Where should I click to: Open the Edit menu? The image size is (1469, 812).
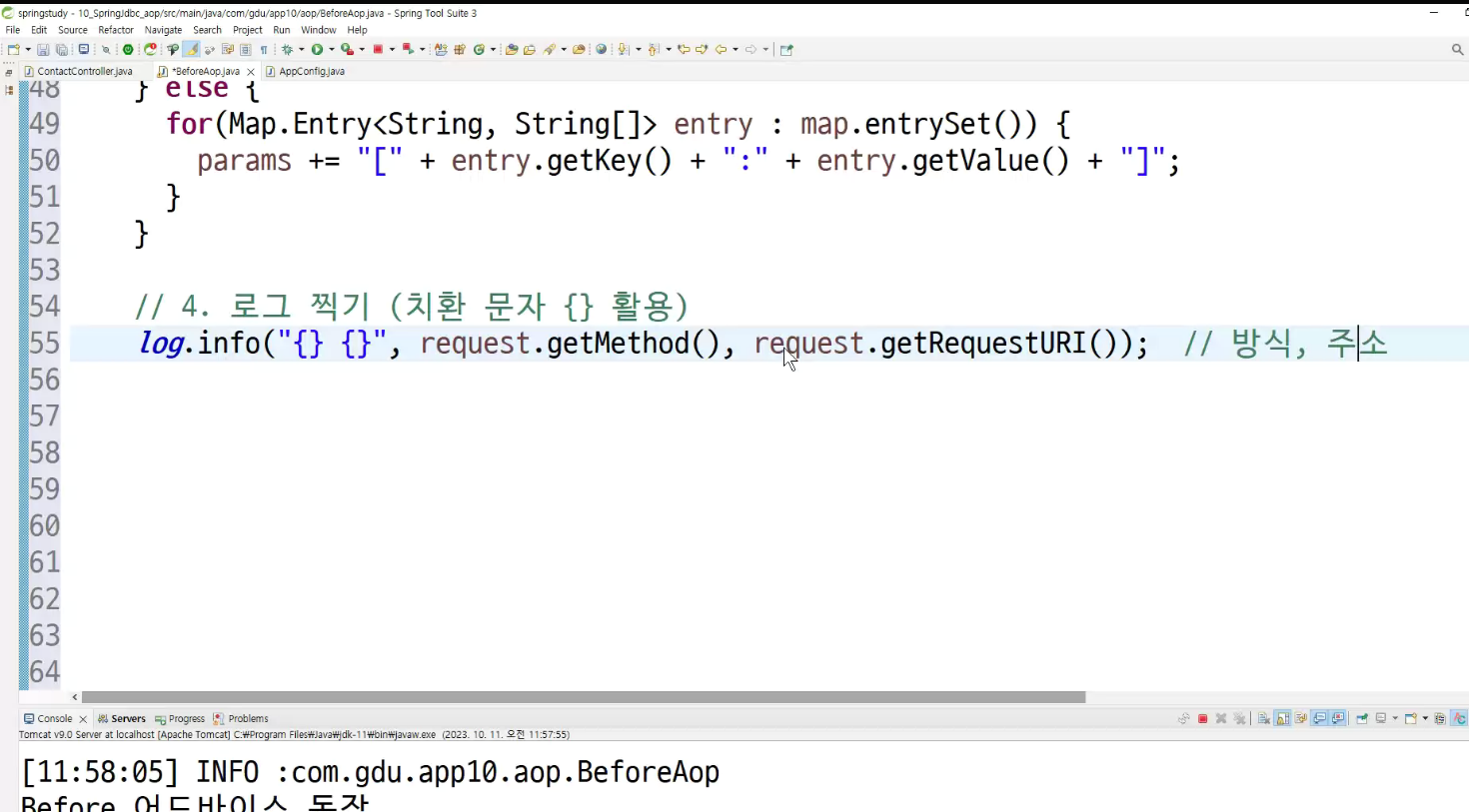(x=39, y=30)
